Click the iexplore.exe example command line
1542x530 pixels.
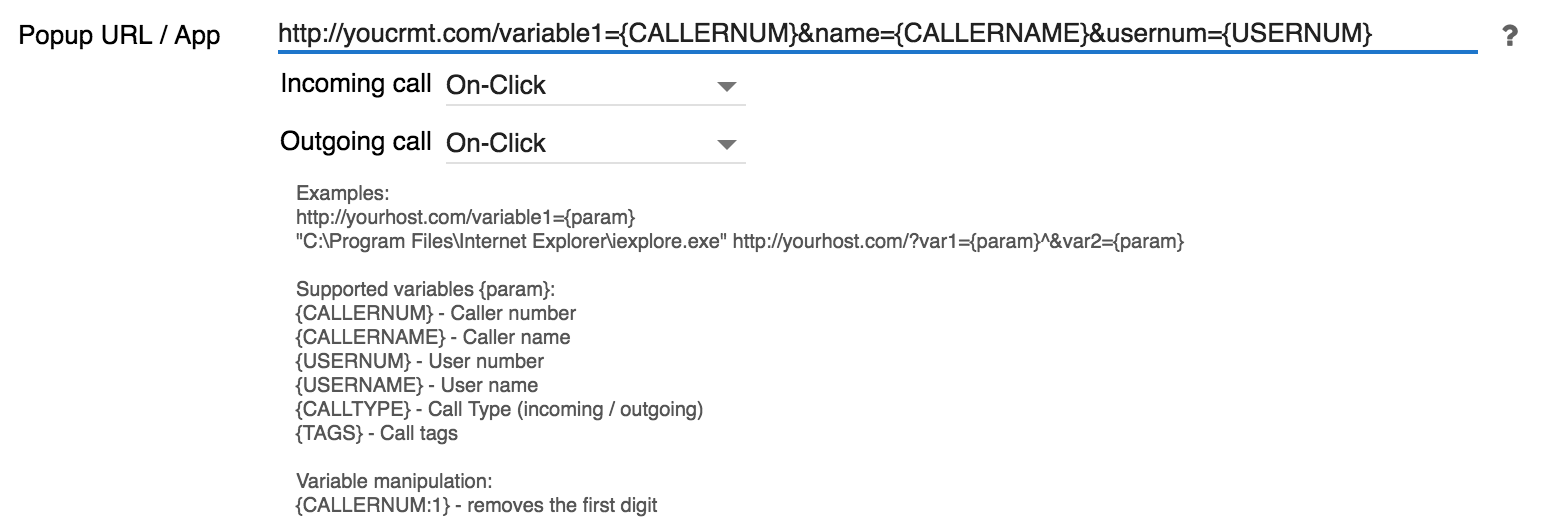pos(739,241)
